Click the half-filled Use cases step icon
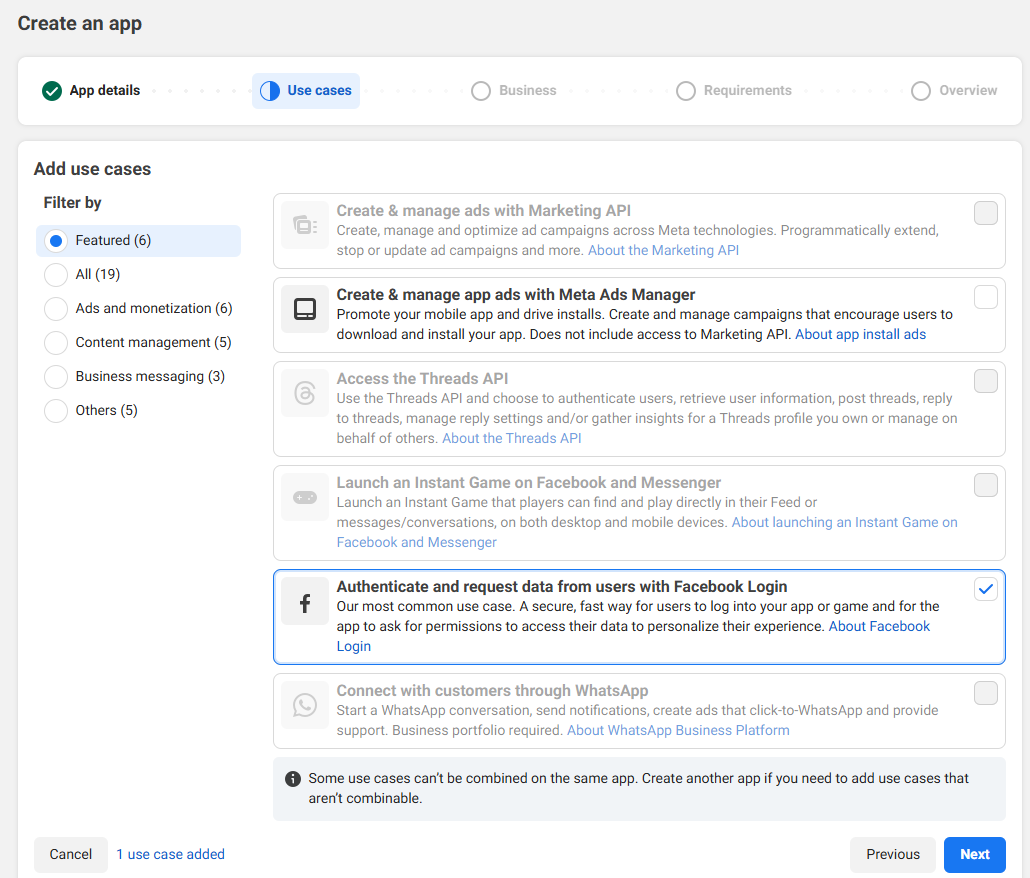The width and height of the screenshot is (1030, 878). tap(269, 91)
